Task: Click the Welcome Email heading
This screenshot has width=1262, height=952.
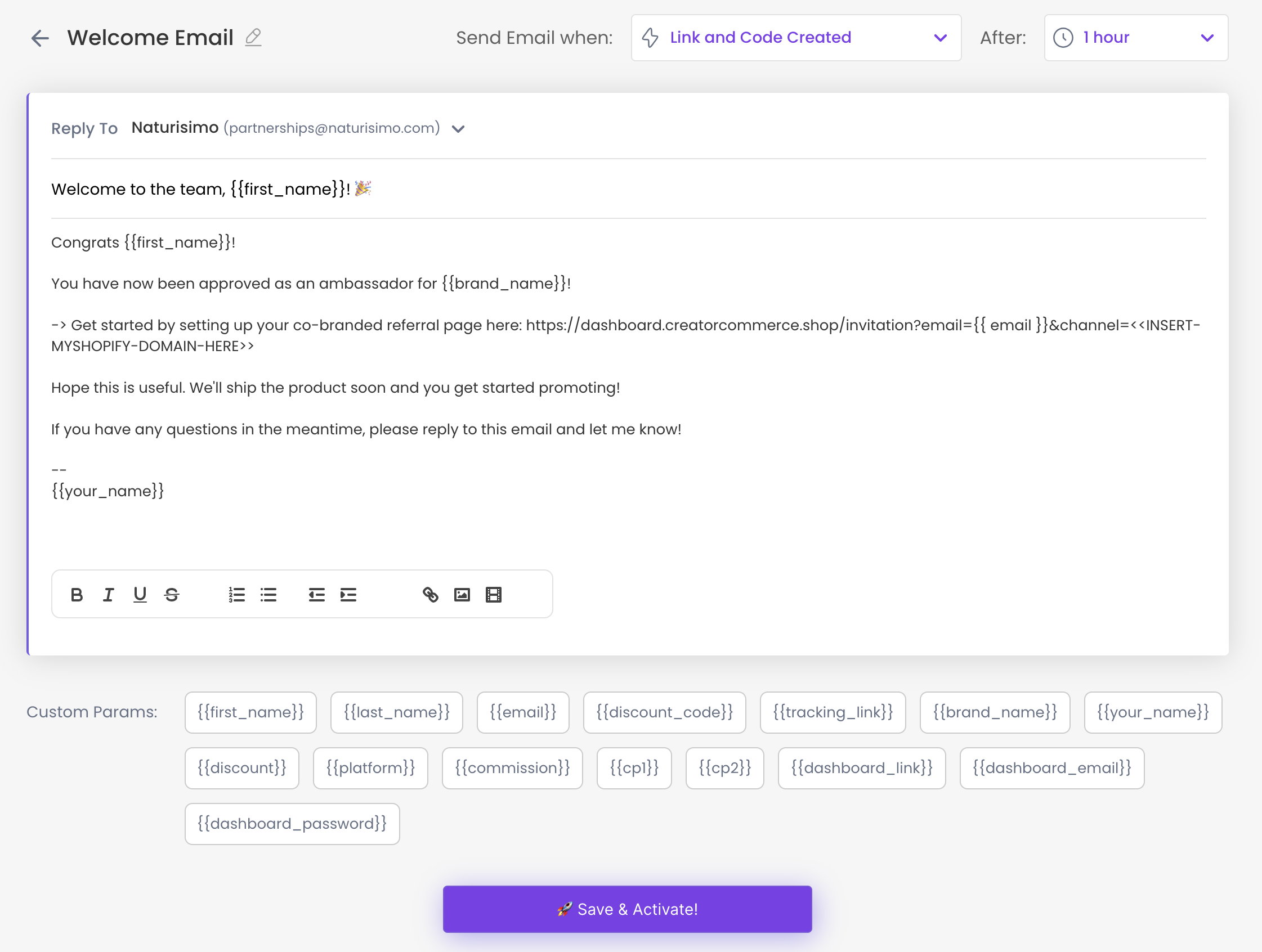Action: 151,38
